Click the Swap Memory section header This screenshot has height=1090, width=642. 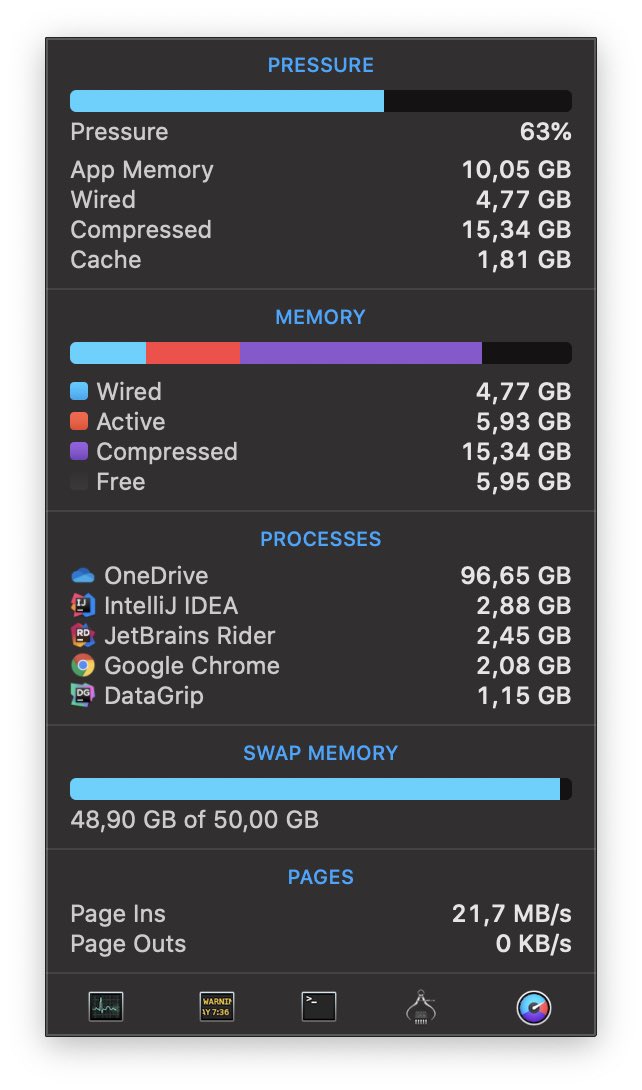(x=320, y=753)
